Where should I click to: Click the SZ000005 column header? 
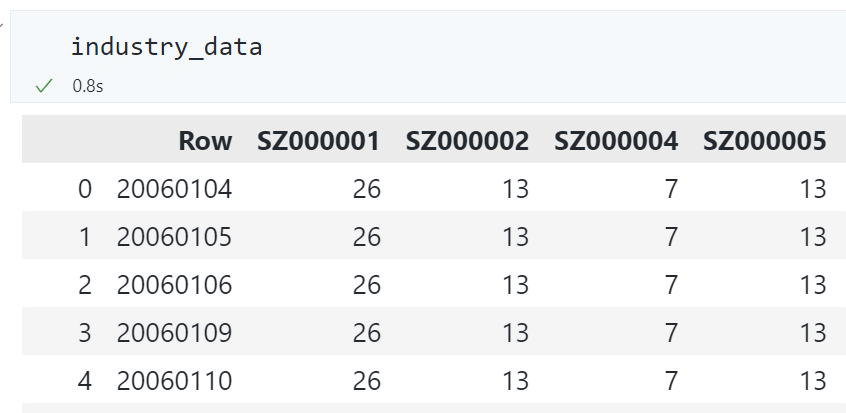point(765,141)
